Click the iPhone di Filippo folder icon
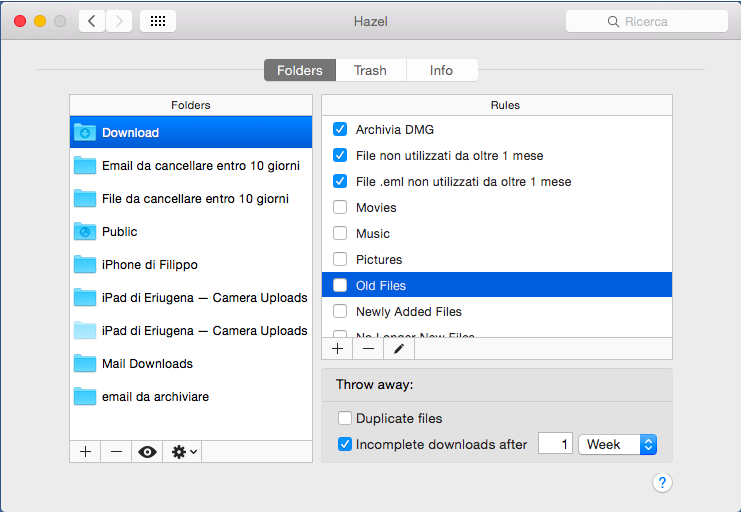 [x=85, y=265]
